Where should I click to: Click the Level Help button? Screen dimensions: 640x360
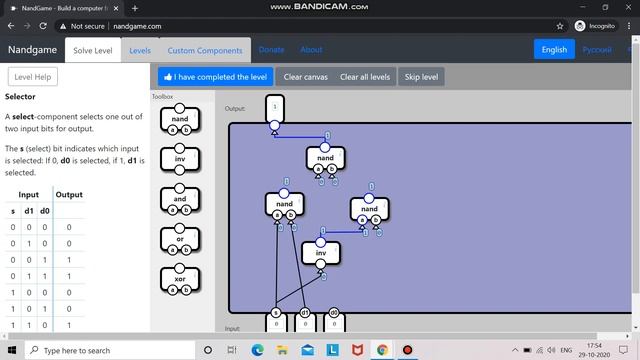[33, 77]
